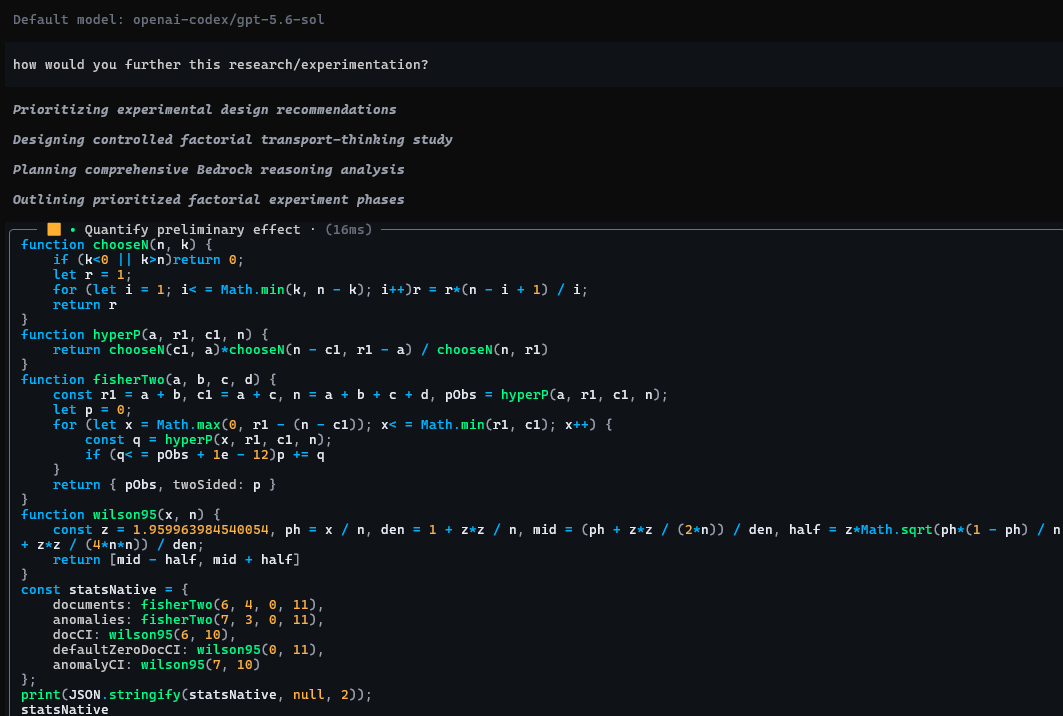Click the 'let p = 0;' line
Screen dimensions: 1063x716
click(x=92, y=410)
